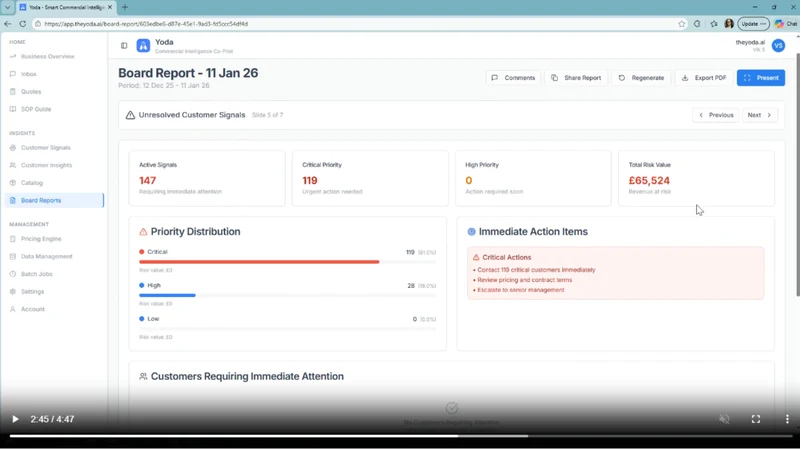This screenshot has height=450, width=800.
Task: Open Customer Signals insights
Action: click(x=45, y=148)
